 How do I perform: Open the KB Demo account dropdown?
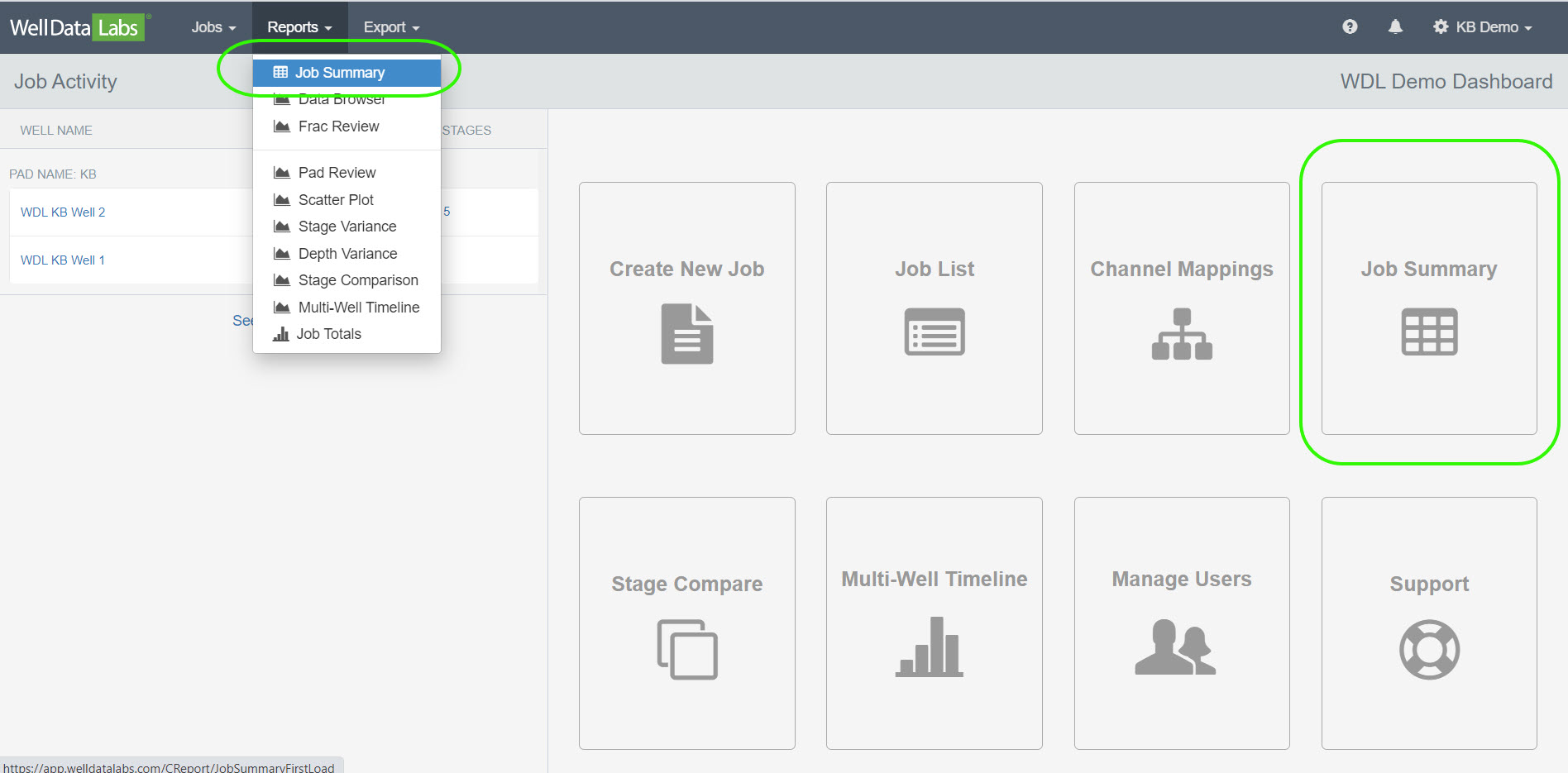1483,27
